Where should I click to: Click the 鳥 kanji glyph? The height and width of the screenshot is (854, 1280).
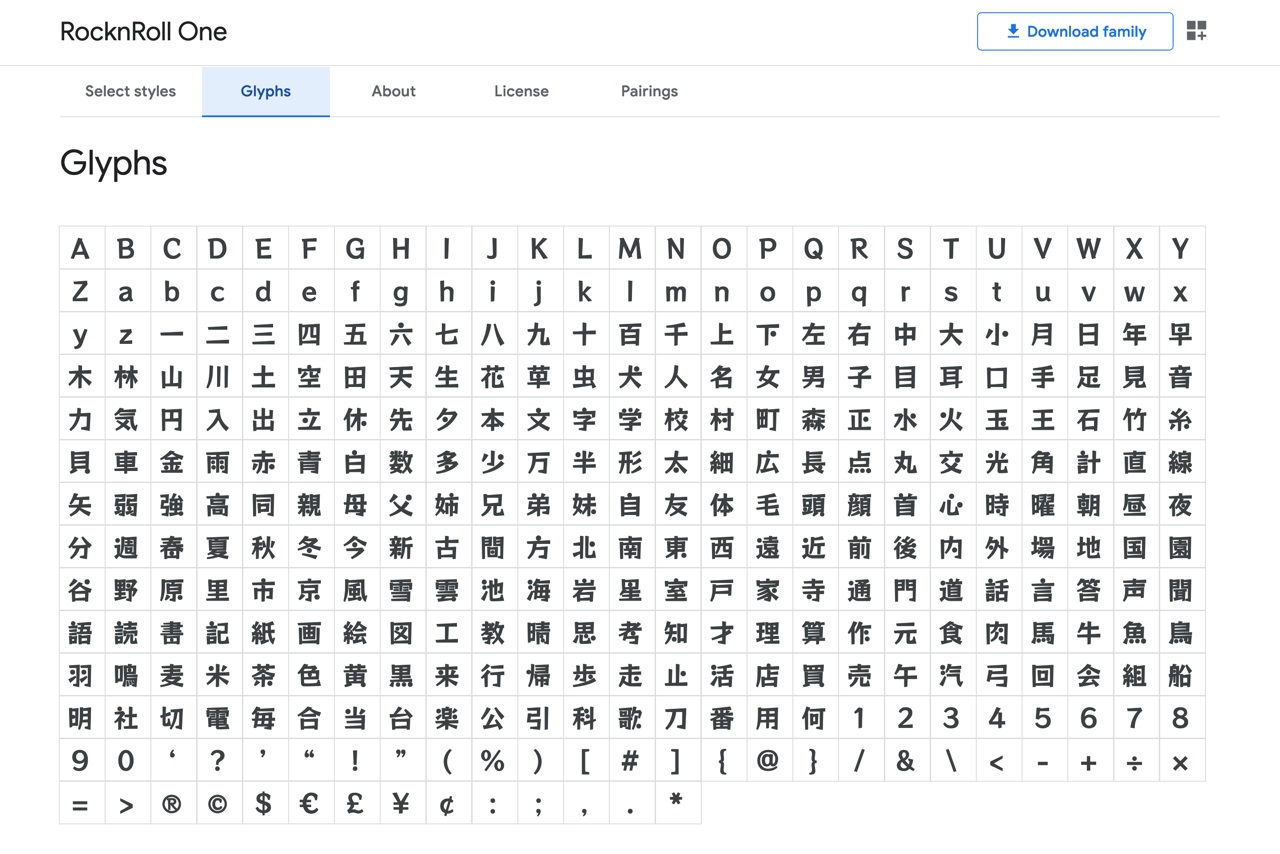point(1180,632)
